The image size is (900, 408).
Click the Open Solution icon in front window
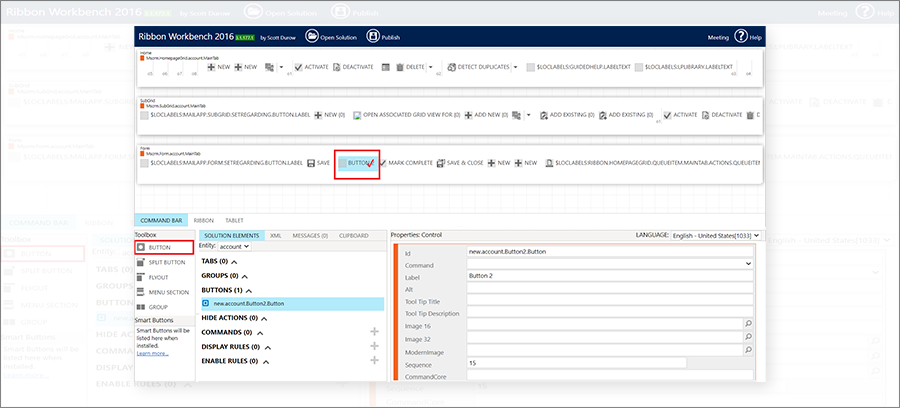[312, 37]
